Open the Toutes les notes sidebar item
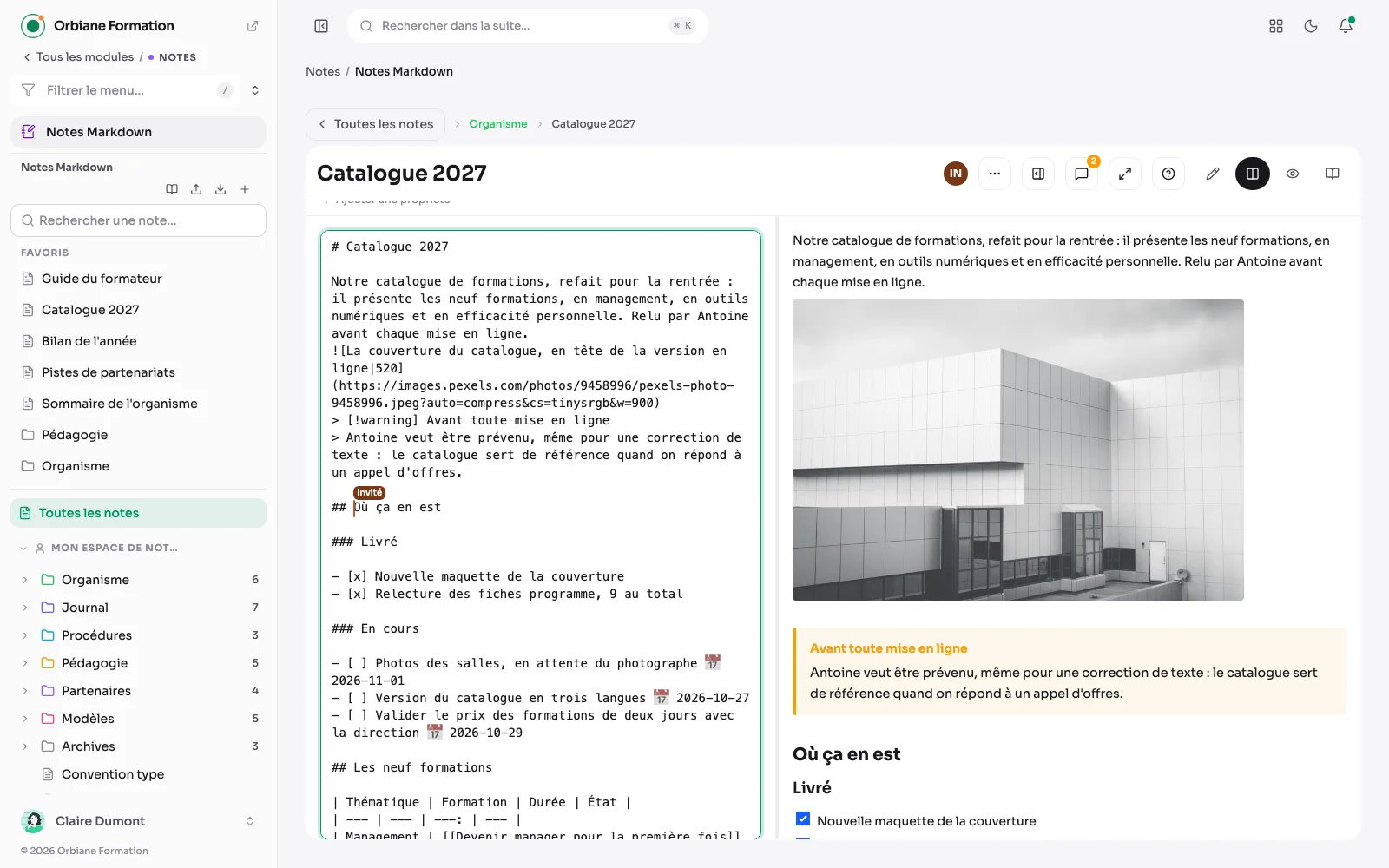 139,513
